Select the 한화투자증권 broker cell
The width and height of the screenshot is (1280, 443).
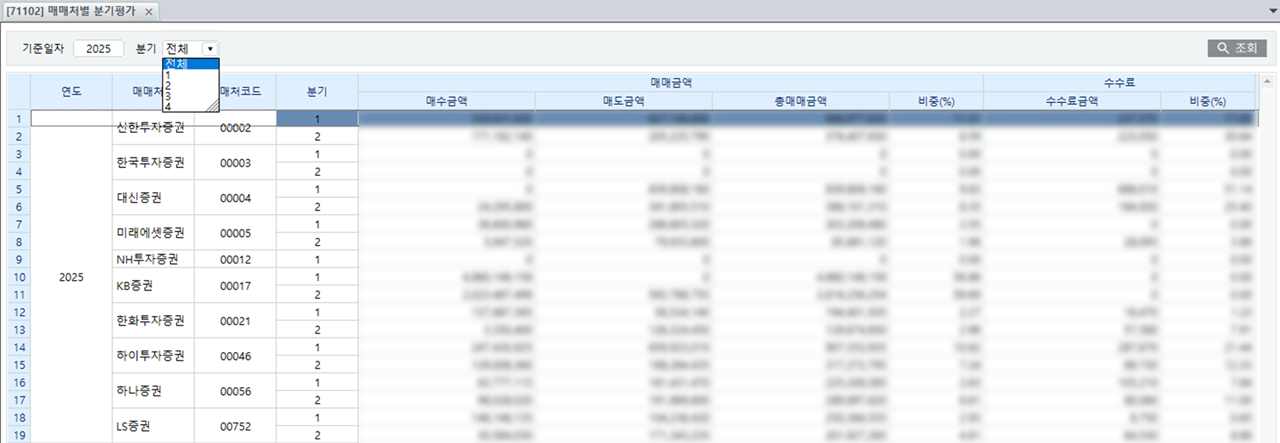pyautogui.click(x=153, y=321)
